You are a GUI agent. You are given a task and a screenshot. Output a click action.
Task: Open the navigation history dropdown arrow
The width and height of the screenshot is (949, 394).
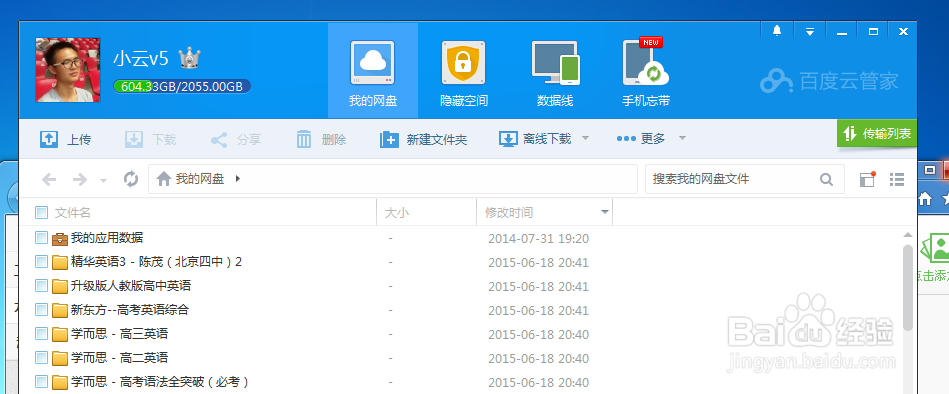pyautogui.click(x=103, y=180)
